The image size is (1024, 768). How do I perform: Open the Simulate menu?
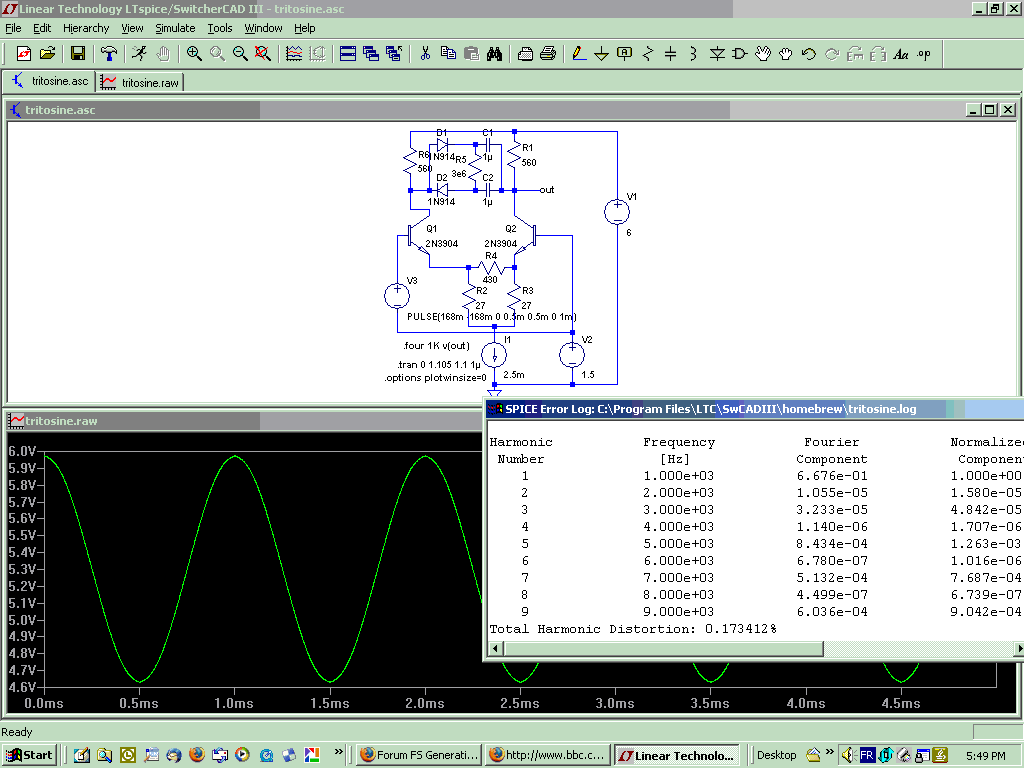click(175, 28)
